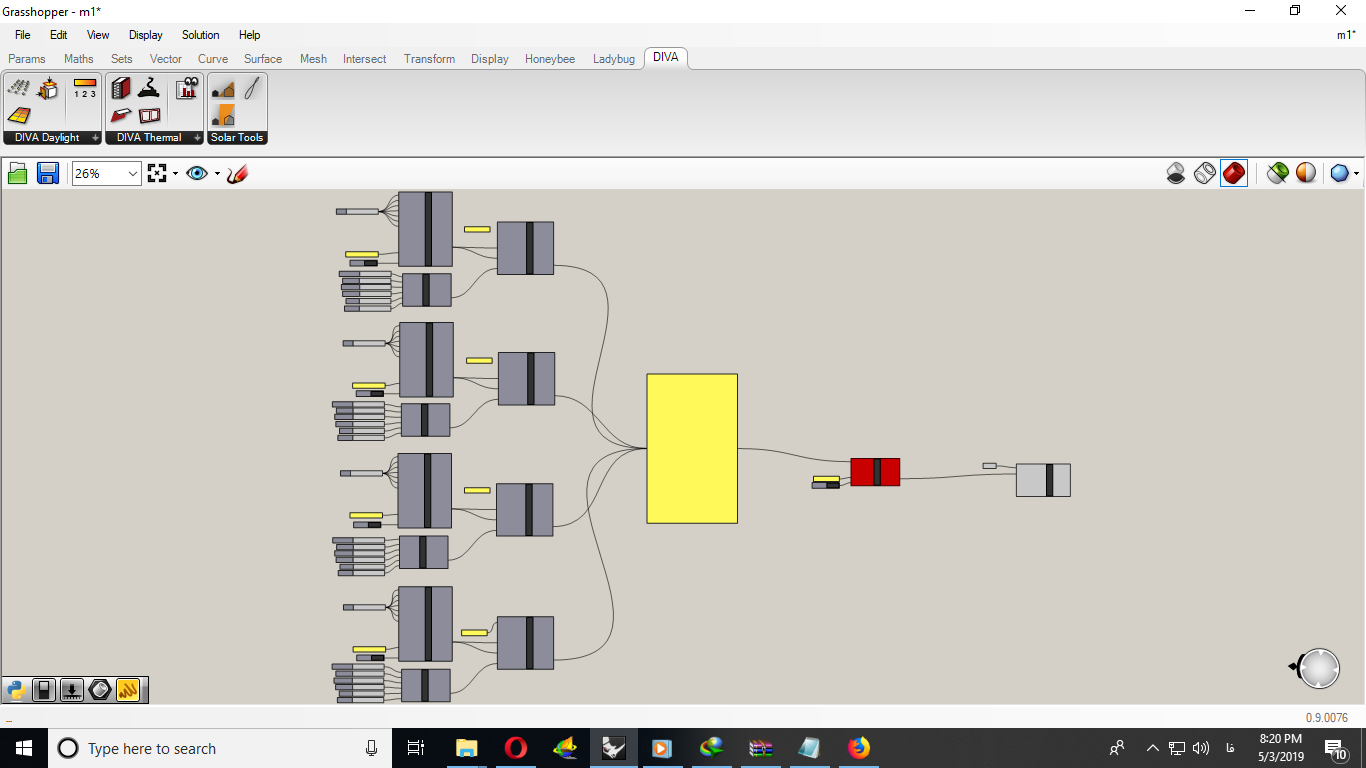Select the orange solar envelope house icon
The width and height of the screenshot is (1366, 768).
[223, 115]
